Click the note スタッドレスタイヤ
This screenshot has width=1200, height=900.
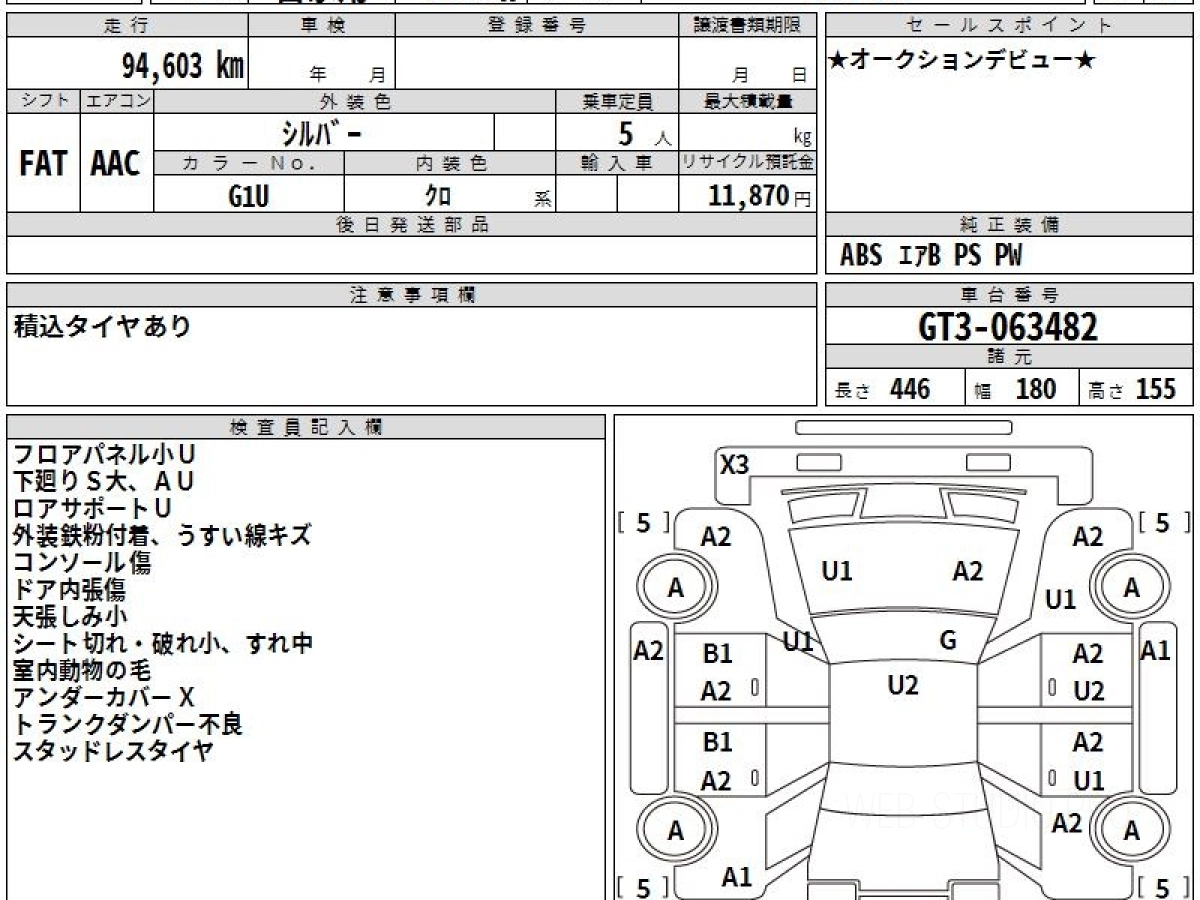click(115, 752)
